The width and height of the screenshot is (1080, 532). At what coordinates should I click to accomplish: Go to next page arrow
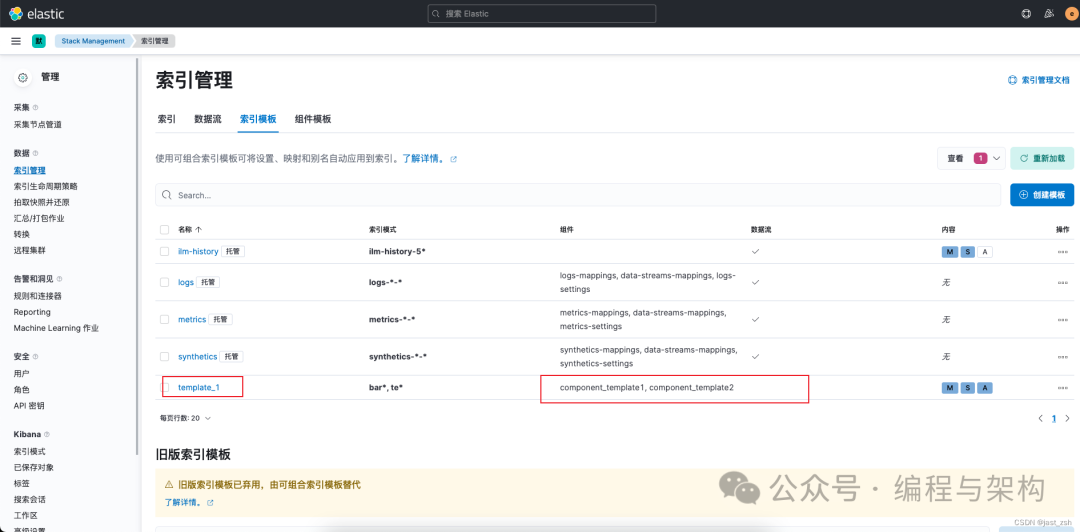(x=1068, y=418)
